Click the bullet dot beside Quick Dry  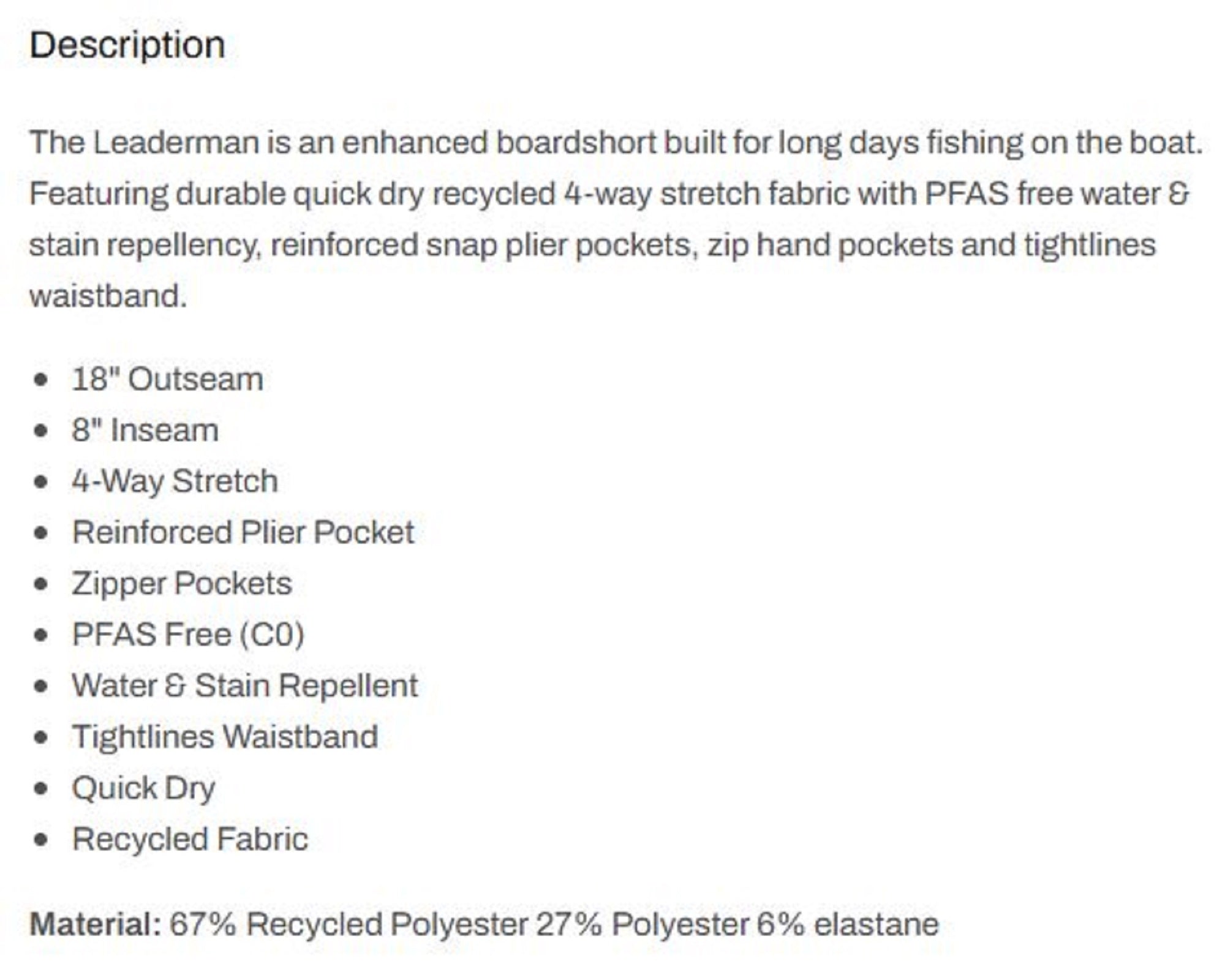click(x=41, y=788)
